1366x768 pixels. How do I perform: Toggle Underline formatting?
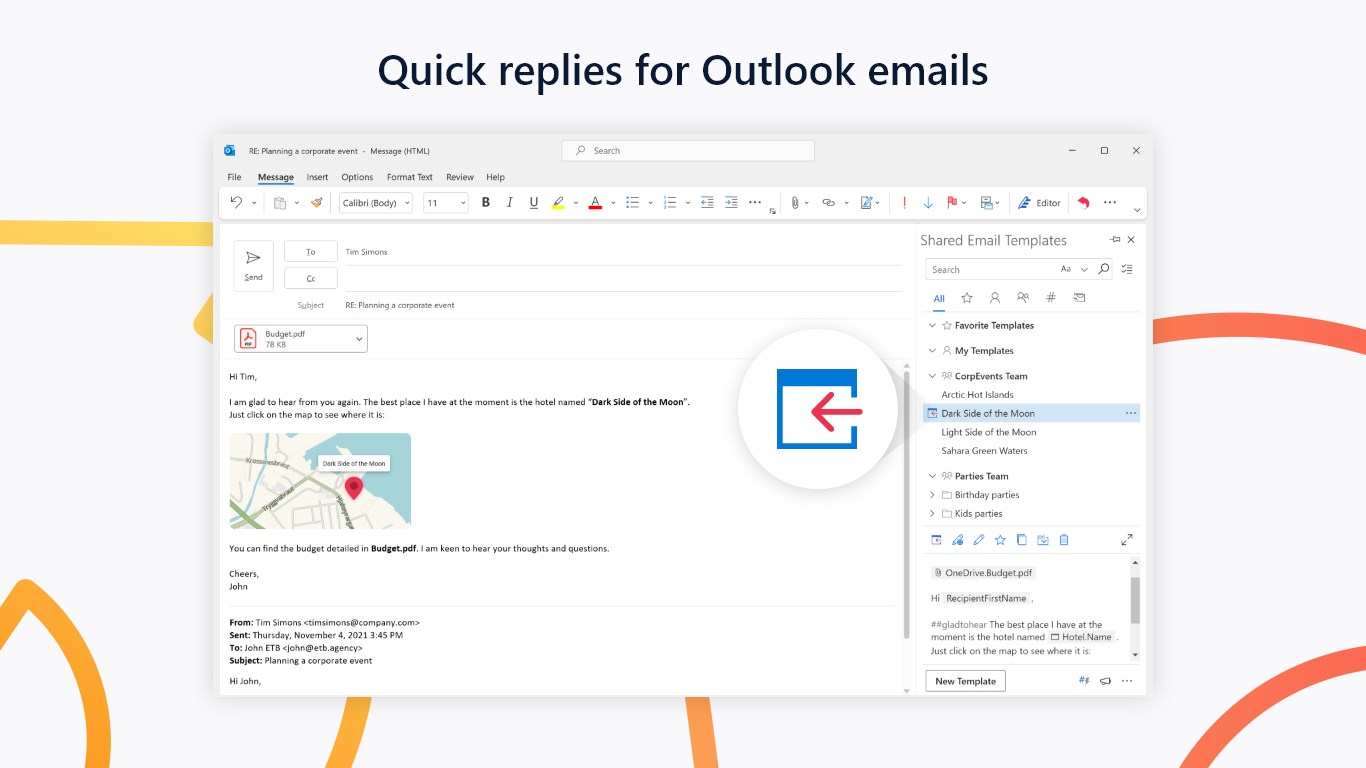click(534, 202)
